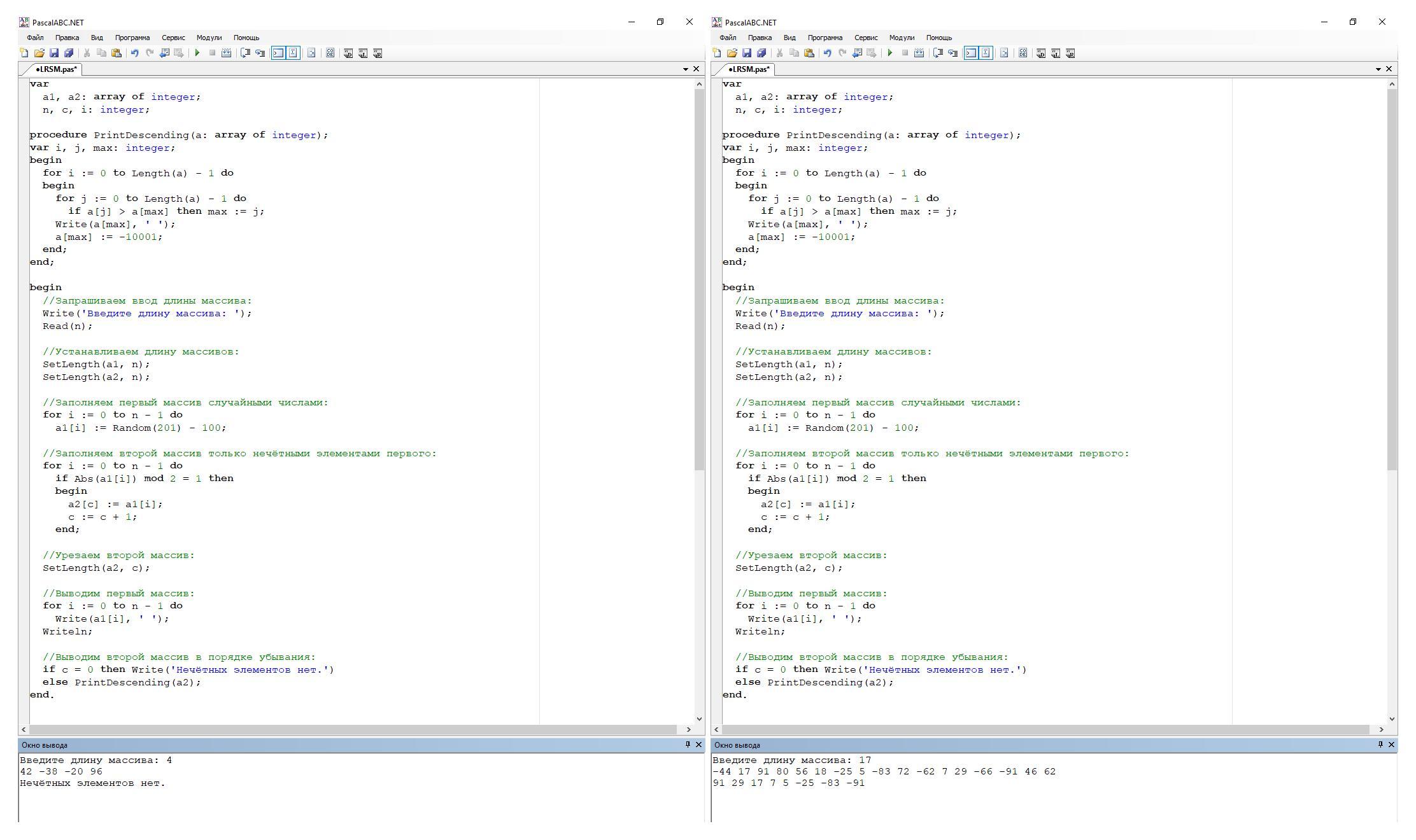
Task: Click Paste icon in the left window toolbar
Action: click(x=117, y=53)
